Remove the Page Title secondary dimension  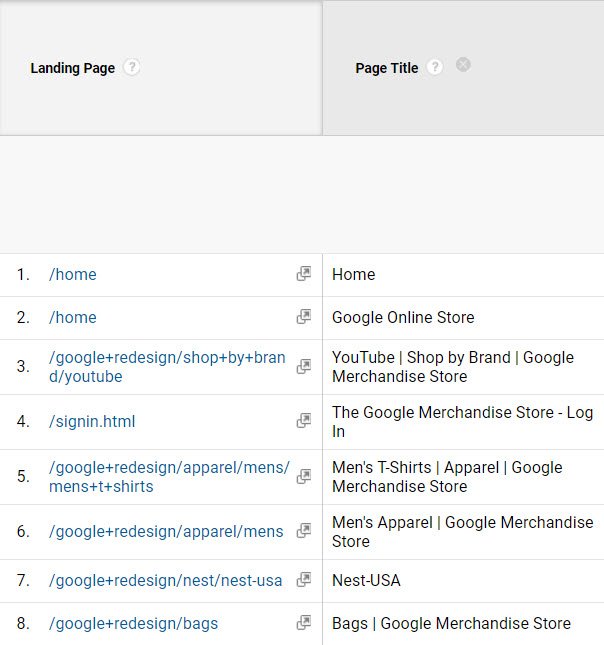463,65
